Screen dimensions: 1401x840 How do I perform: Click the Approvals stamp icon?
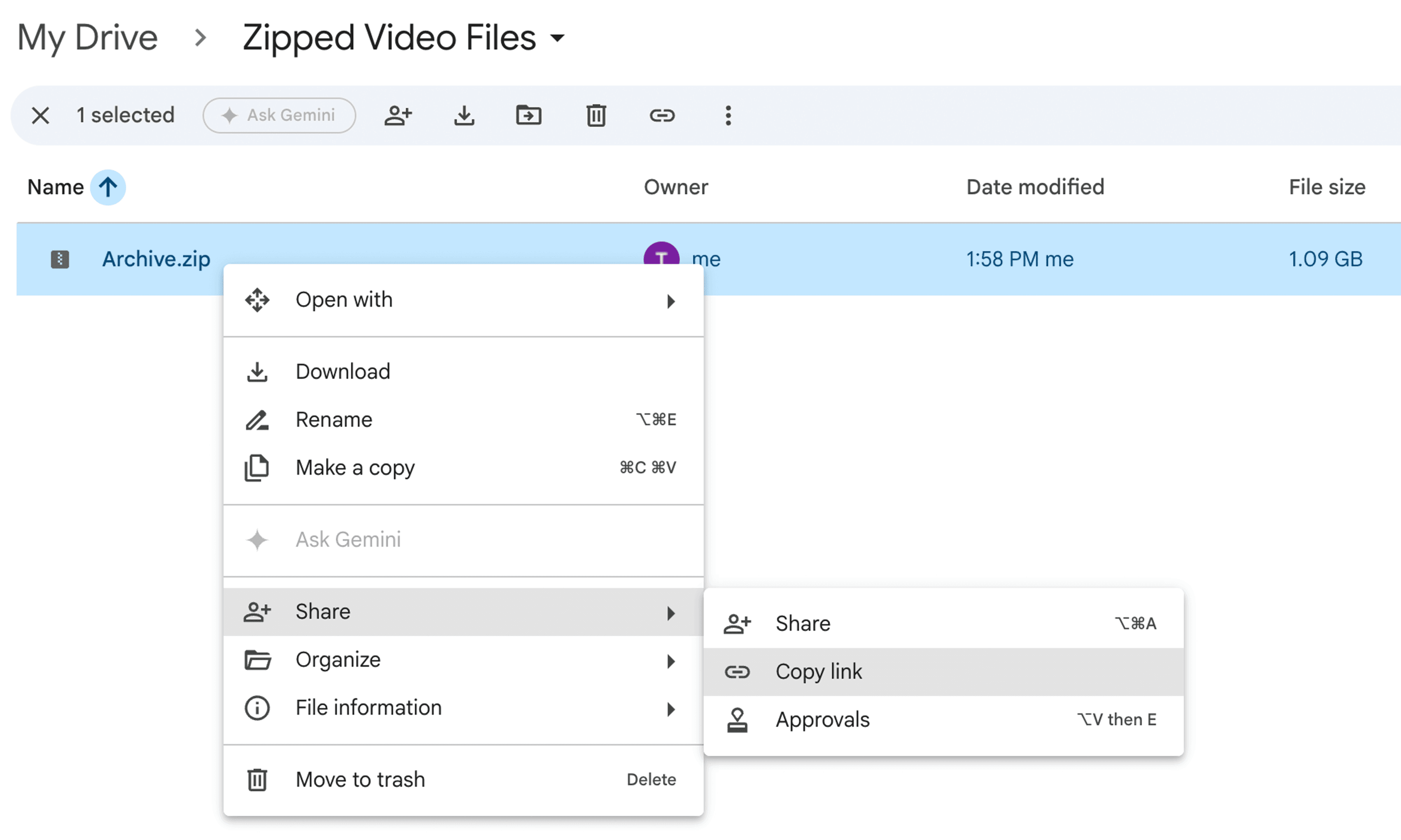point(737,720)
